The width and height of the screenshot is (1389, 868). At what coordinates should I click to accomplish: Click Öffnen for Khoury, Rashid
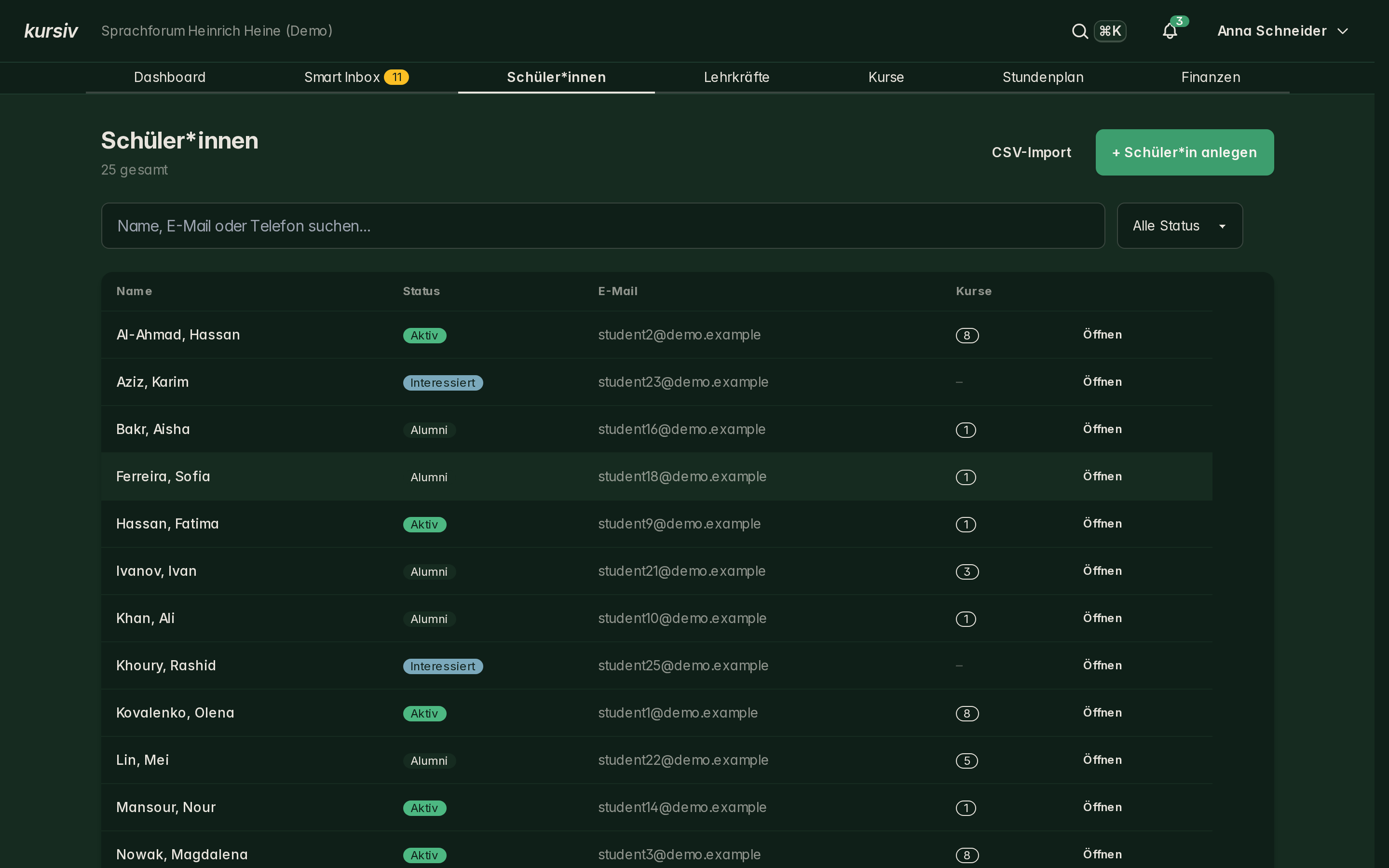tap(1102, 665)
